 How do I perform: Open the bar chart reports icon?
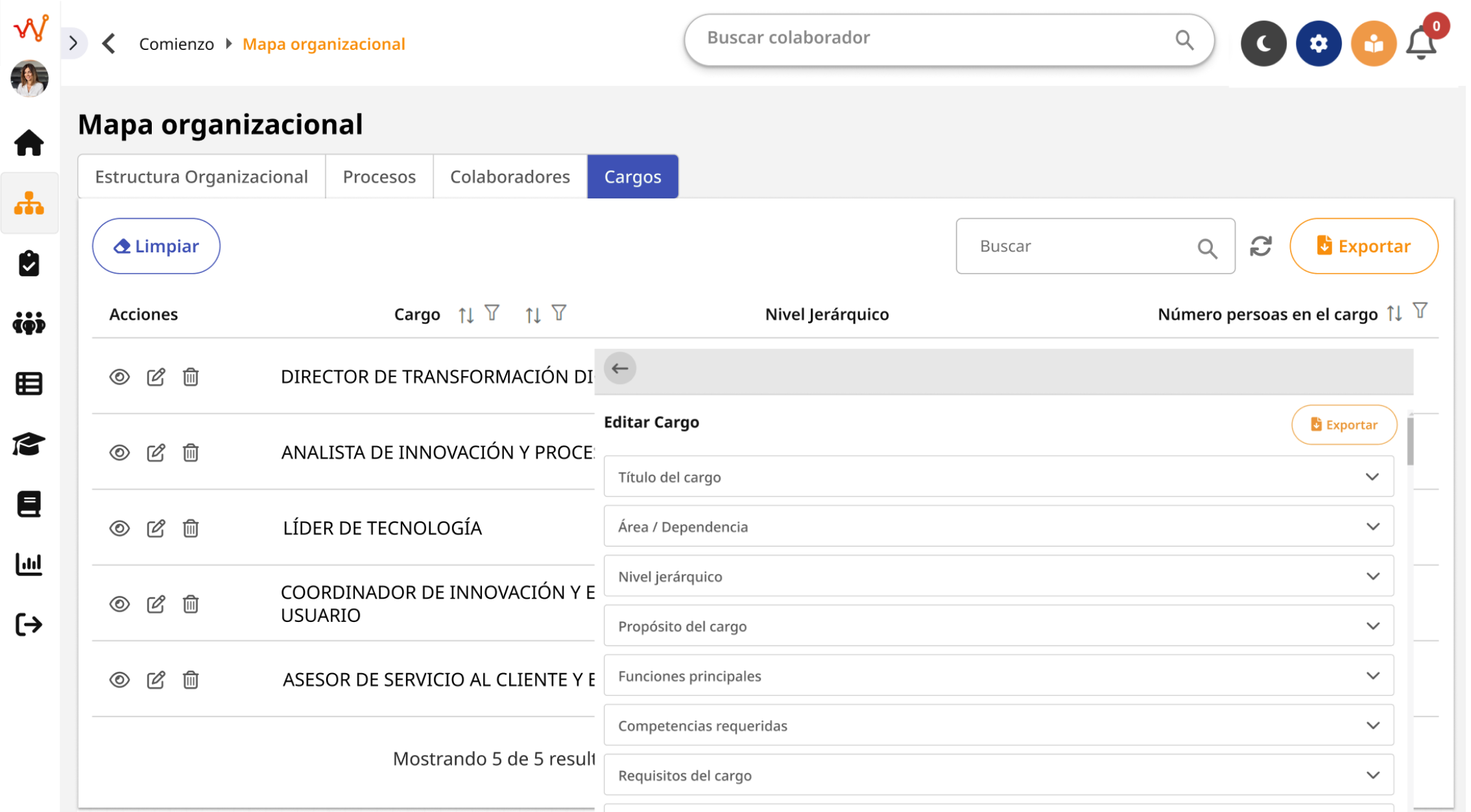click(x=29, y=564)
